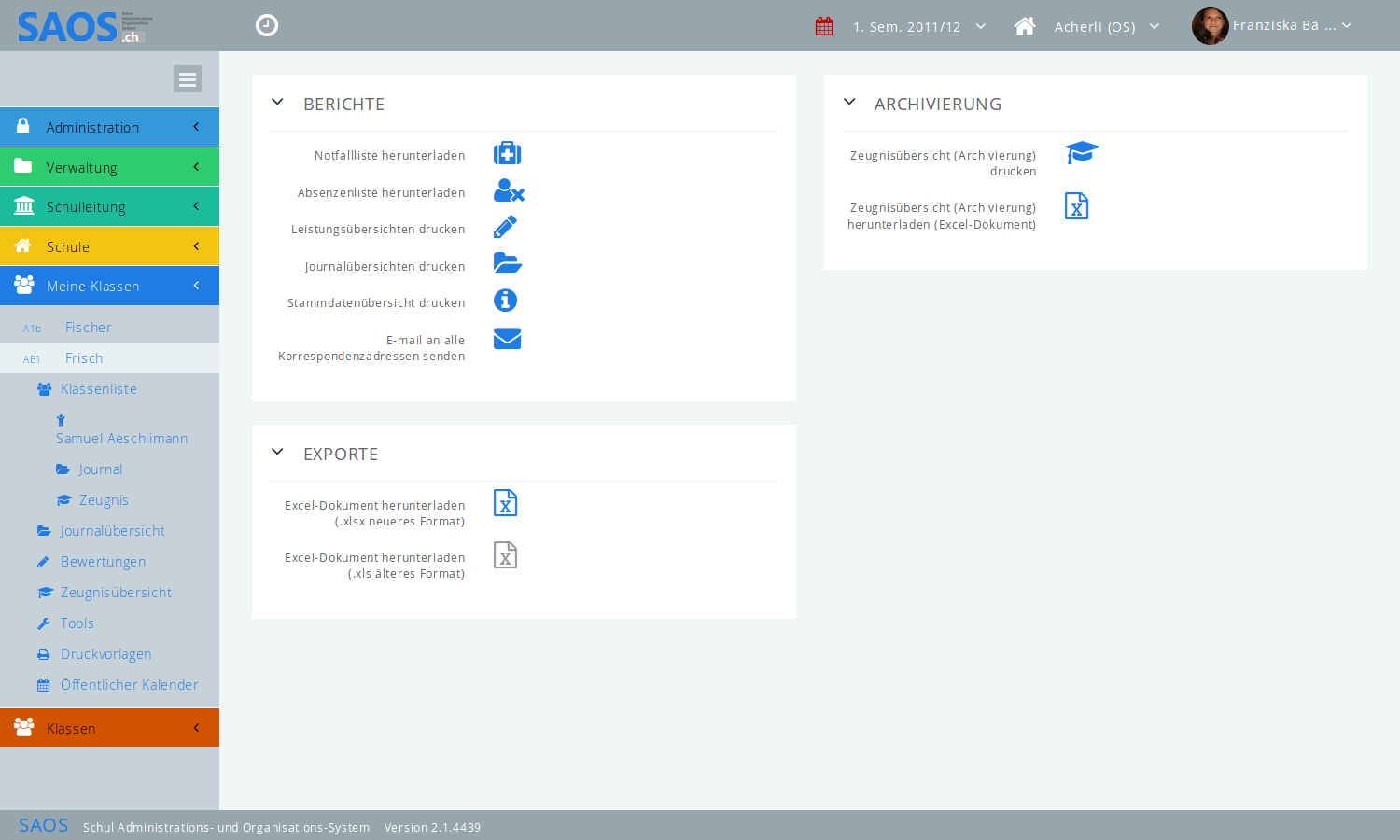Open the Franziska Bä user menu dropdown

(1292, 26)
